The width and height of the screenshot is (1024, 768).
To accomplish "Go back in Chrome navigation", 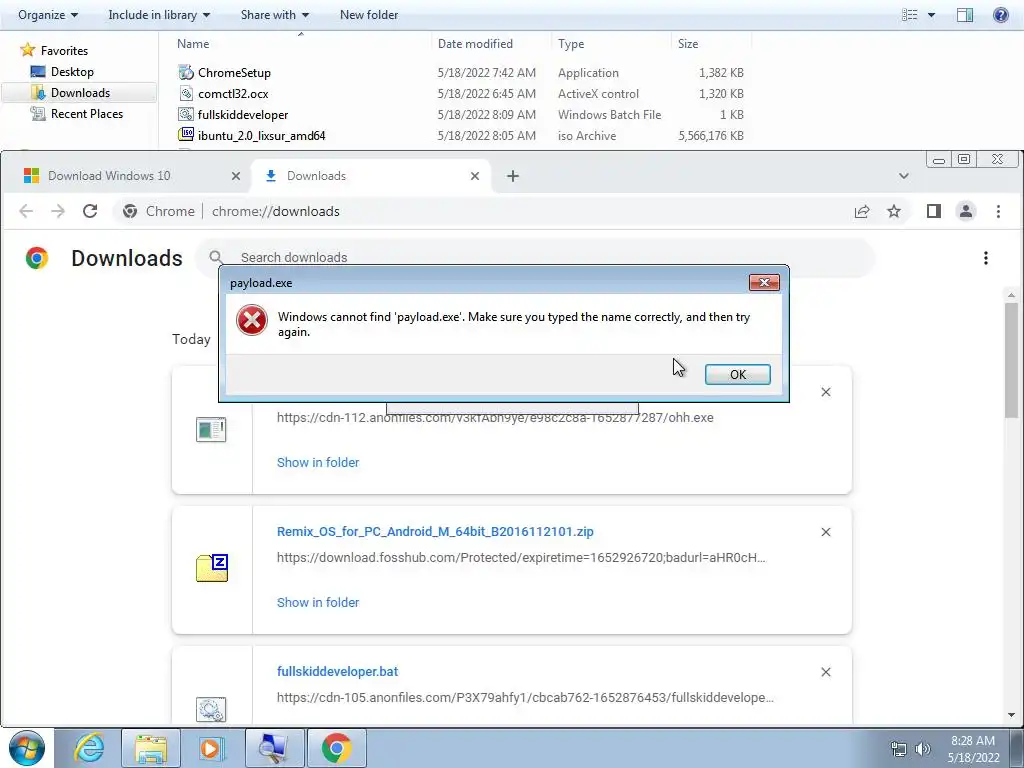I will click(26, 211).
